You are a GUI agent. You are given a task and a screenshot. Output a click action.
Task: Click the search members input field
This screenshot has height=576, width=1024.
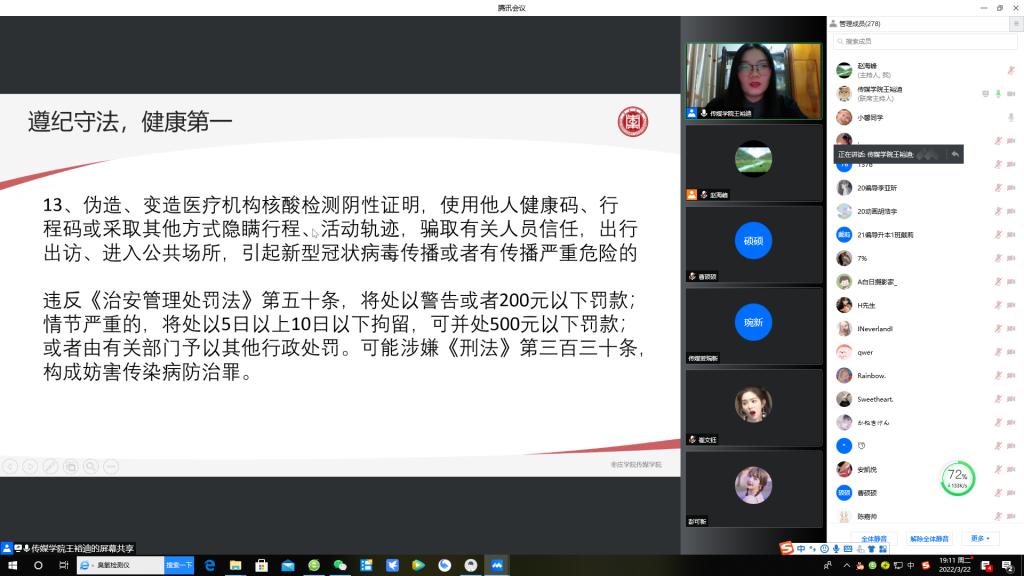click(925, 41)
